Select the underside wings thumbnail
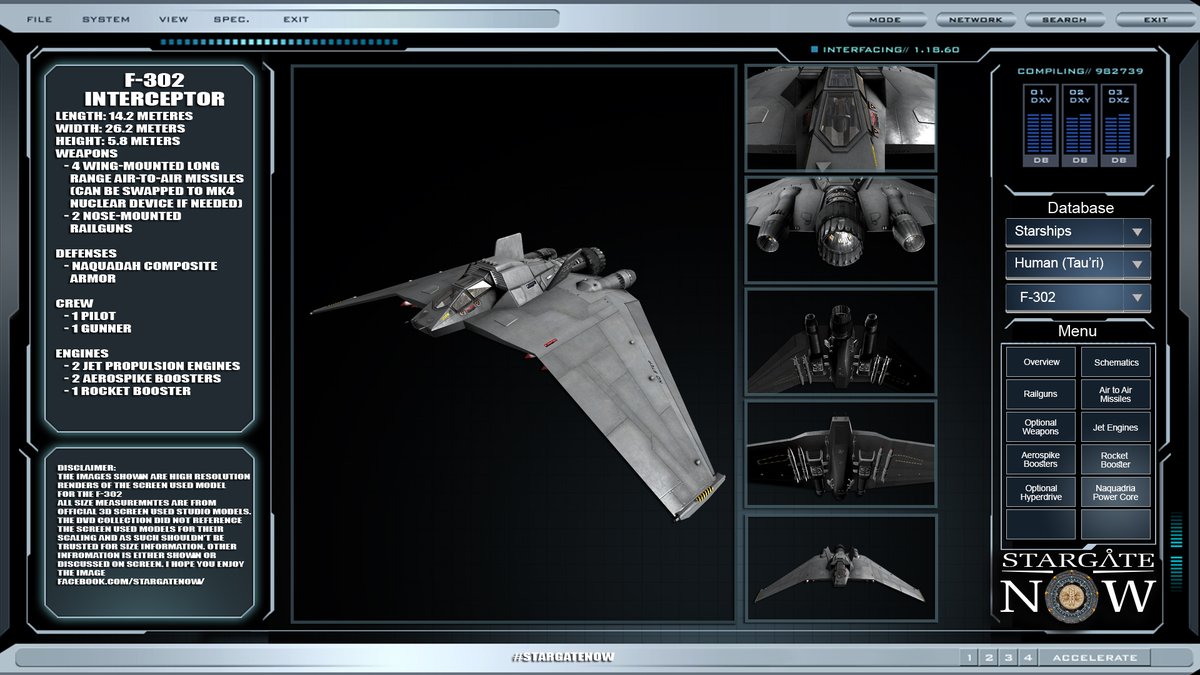 pos(841,453)
